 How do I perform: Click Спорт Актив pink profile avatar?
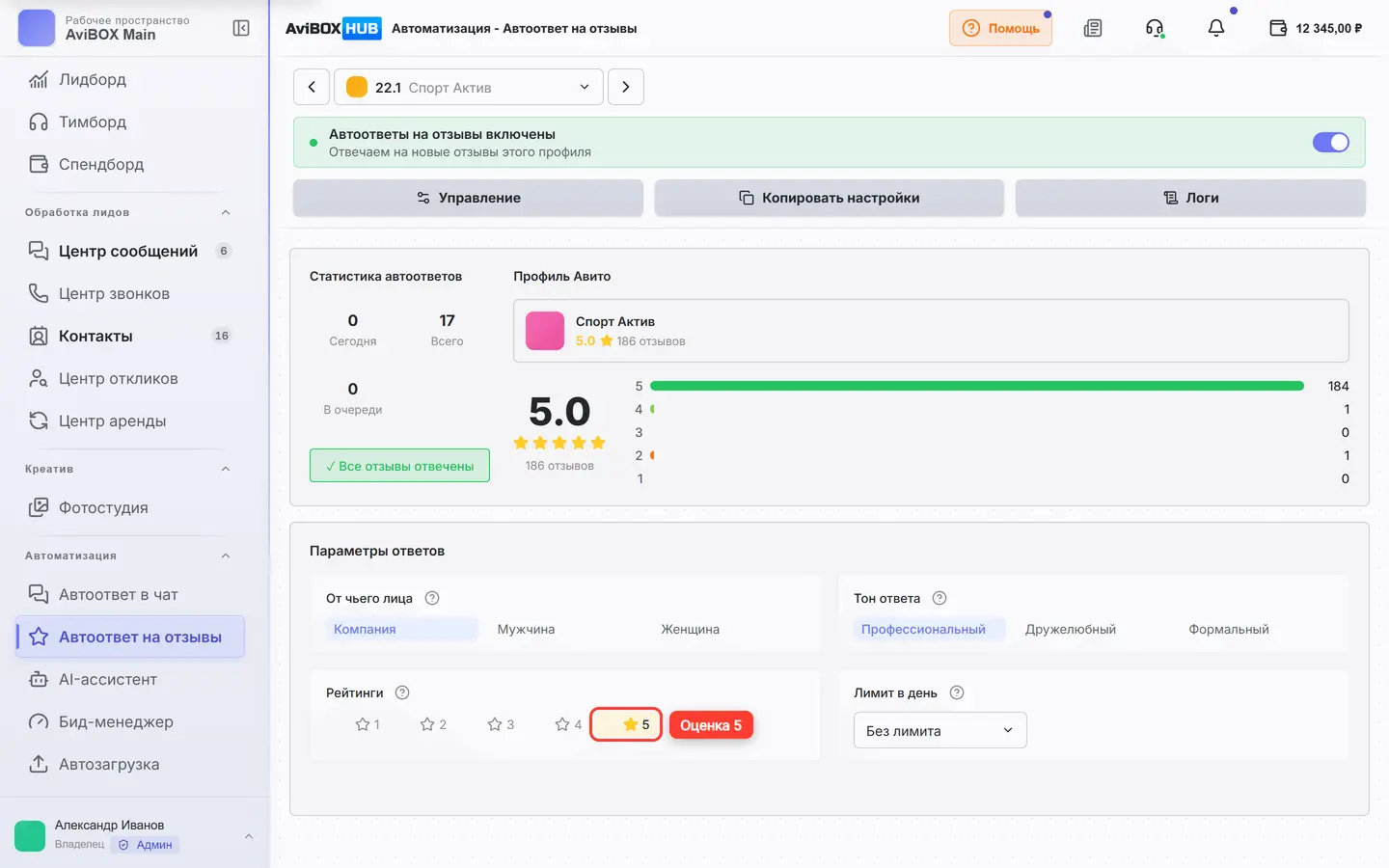click(545, 331)
